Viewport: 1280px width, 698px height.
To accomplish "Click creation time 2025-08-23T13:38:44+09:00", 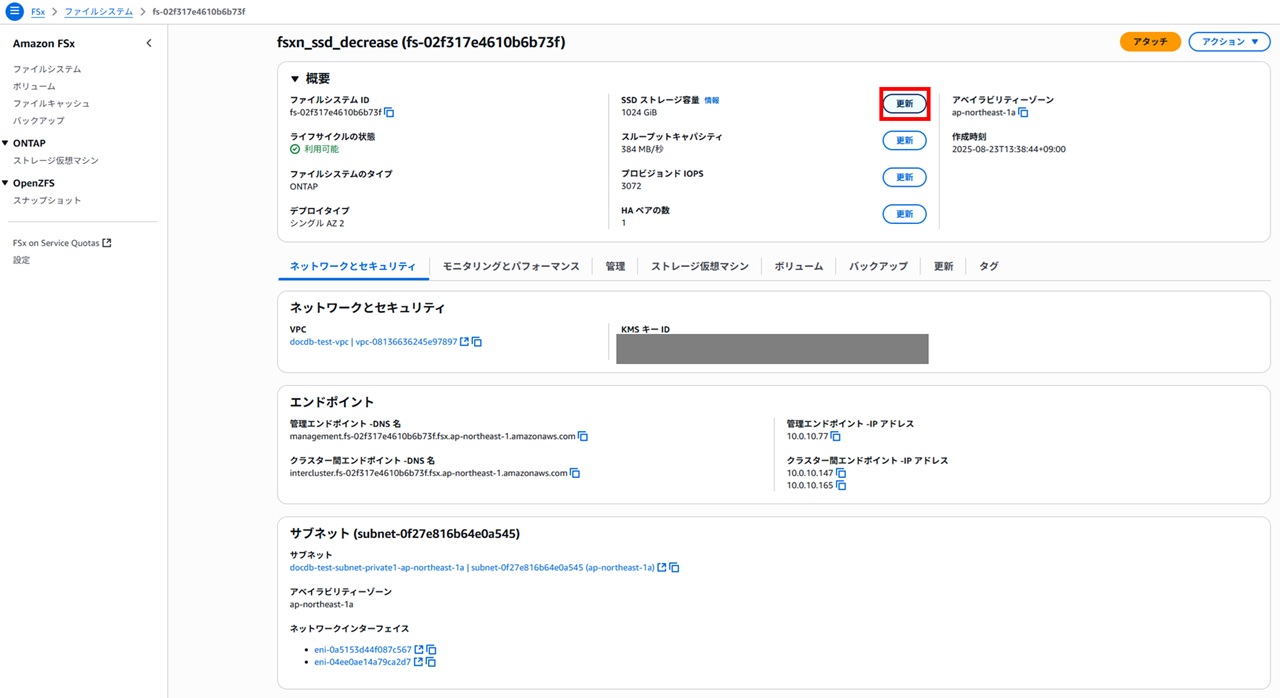I will pos(1009,149).
